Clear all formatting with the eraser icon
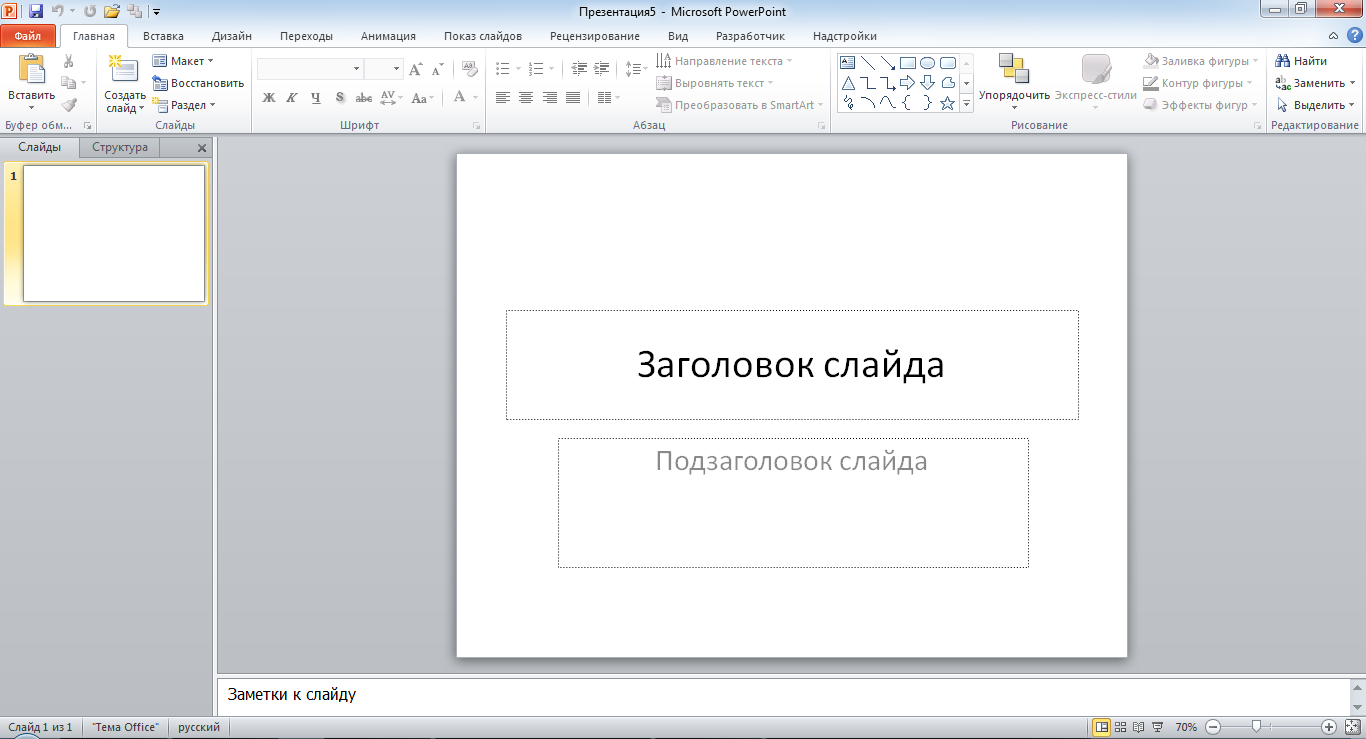Screen dimensions: 1366x739 pos(470,69)
